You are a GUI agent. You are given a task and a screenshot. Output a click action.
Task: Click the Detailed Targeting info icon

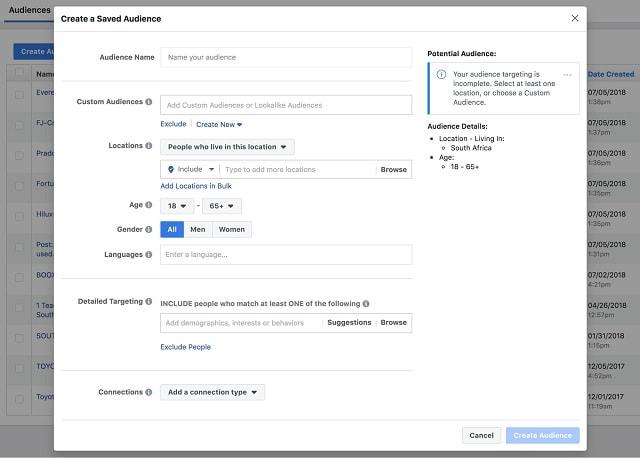click(x=150, y=302)
